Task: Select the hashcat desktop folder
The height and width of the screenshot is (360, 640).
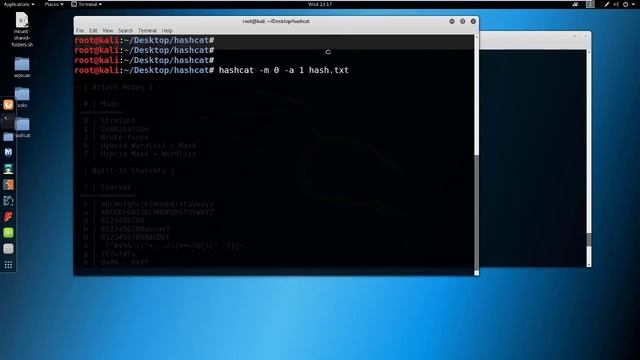Action: tap(22, 127)
